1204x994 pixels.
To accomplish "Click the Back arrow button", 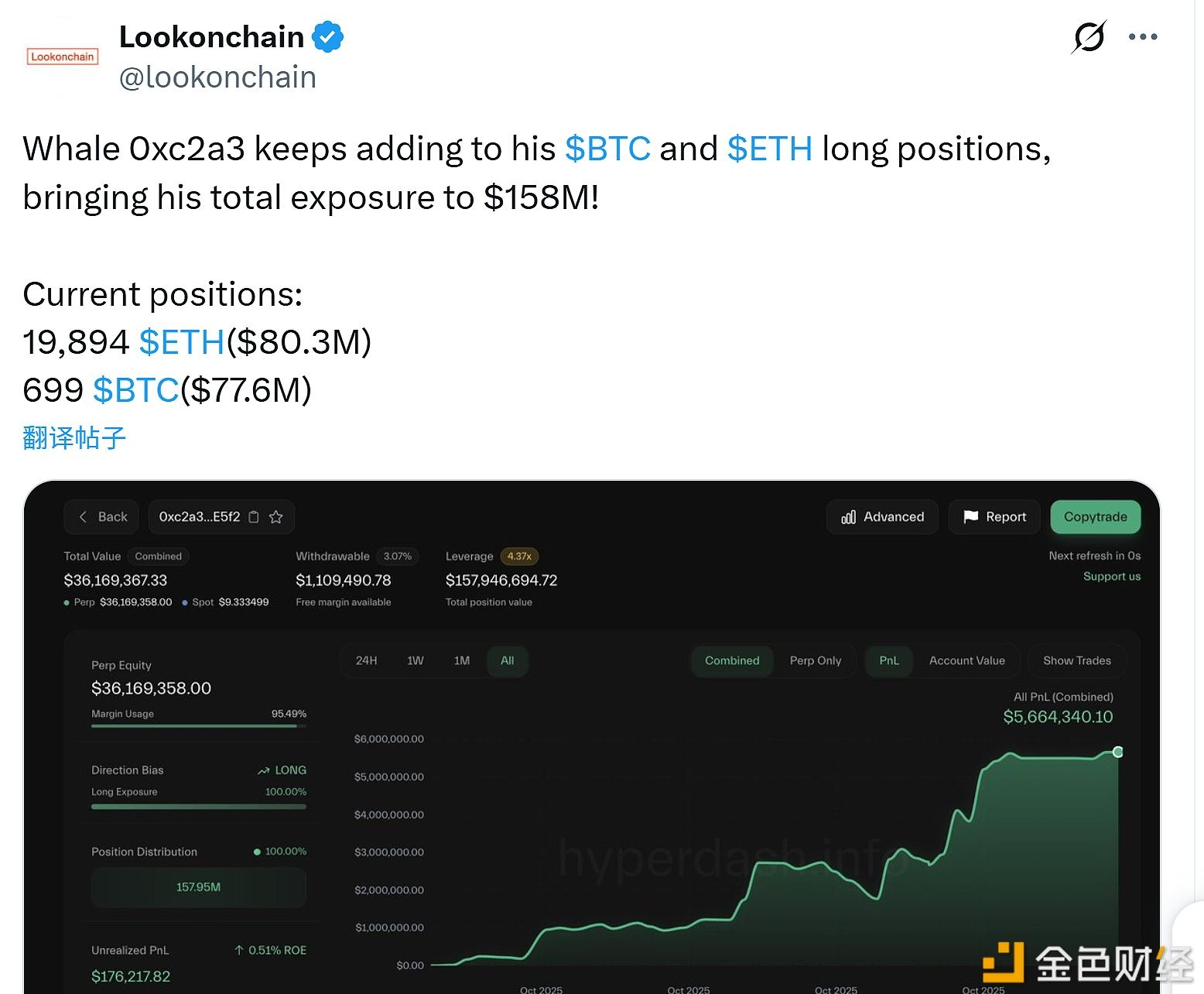I will coord(101,517).
